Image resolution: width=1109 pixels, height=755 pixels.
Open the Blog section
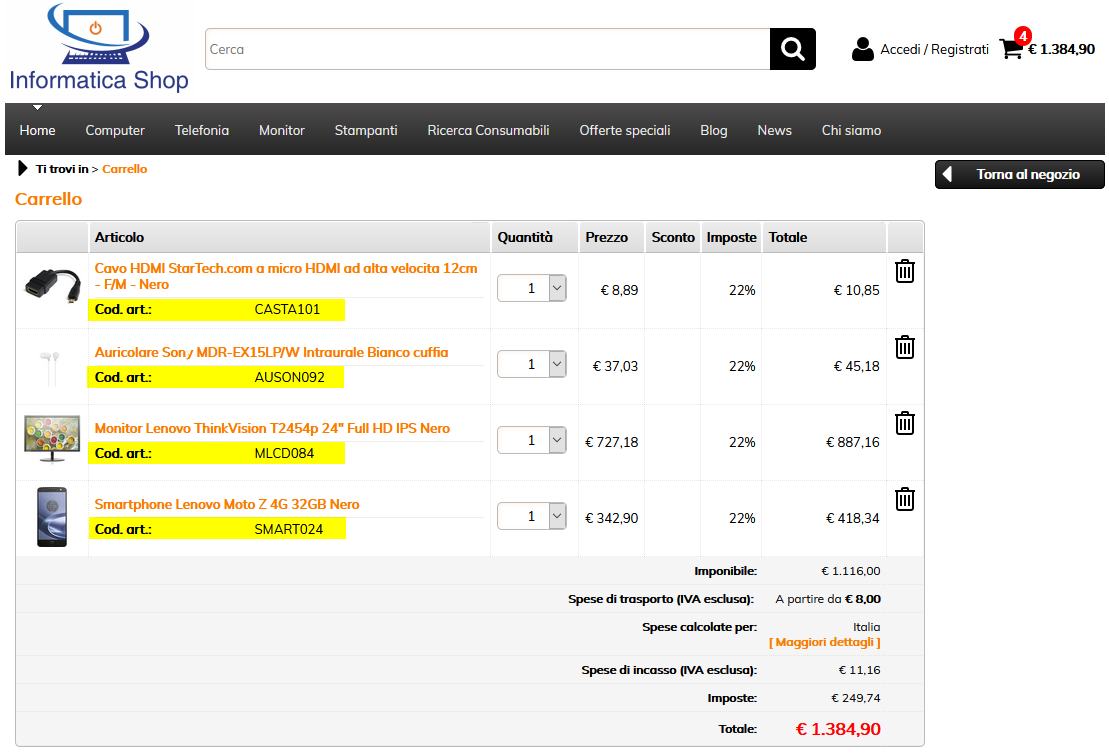(713, 130)
